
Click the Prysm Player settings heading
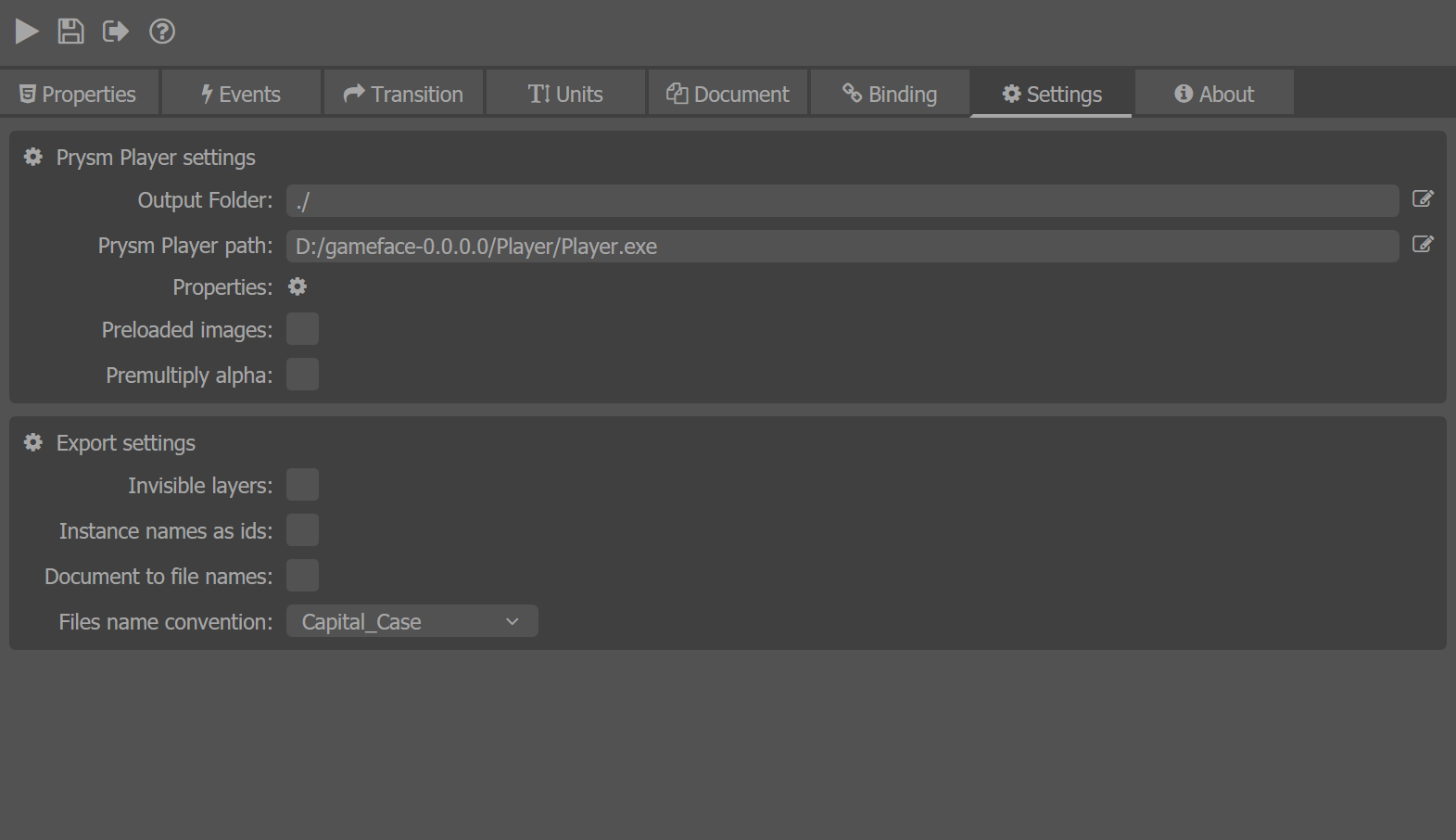pyautogui.click(x=156, y=158)
